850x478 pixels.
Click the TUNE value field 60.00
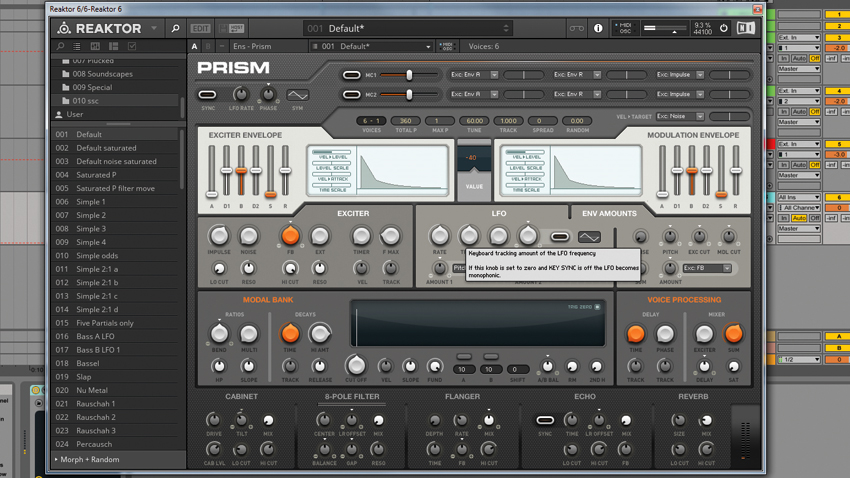coord(474,121)
